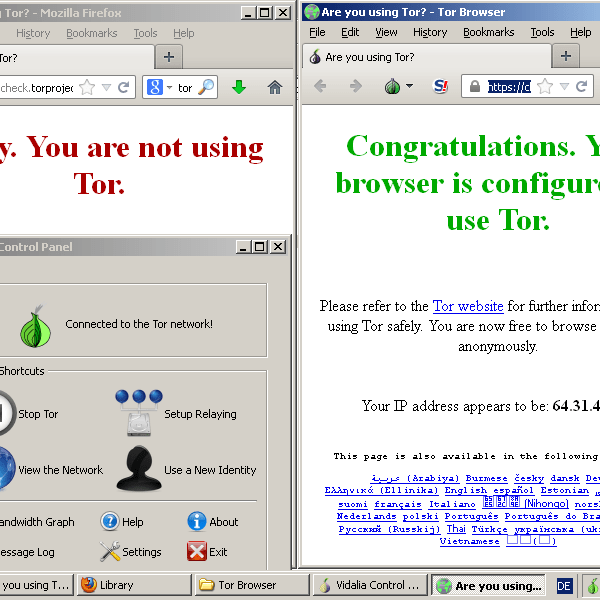Open the File menu in Tor Browser

(317, 33)
